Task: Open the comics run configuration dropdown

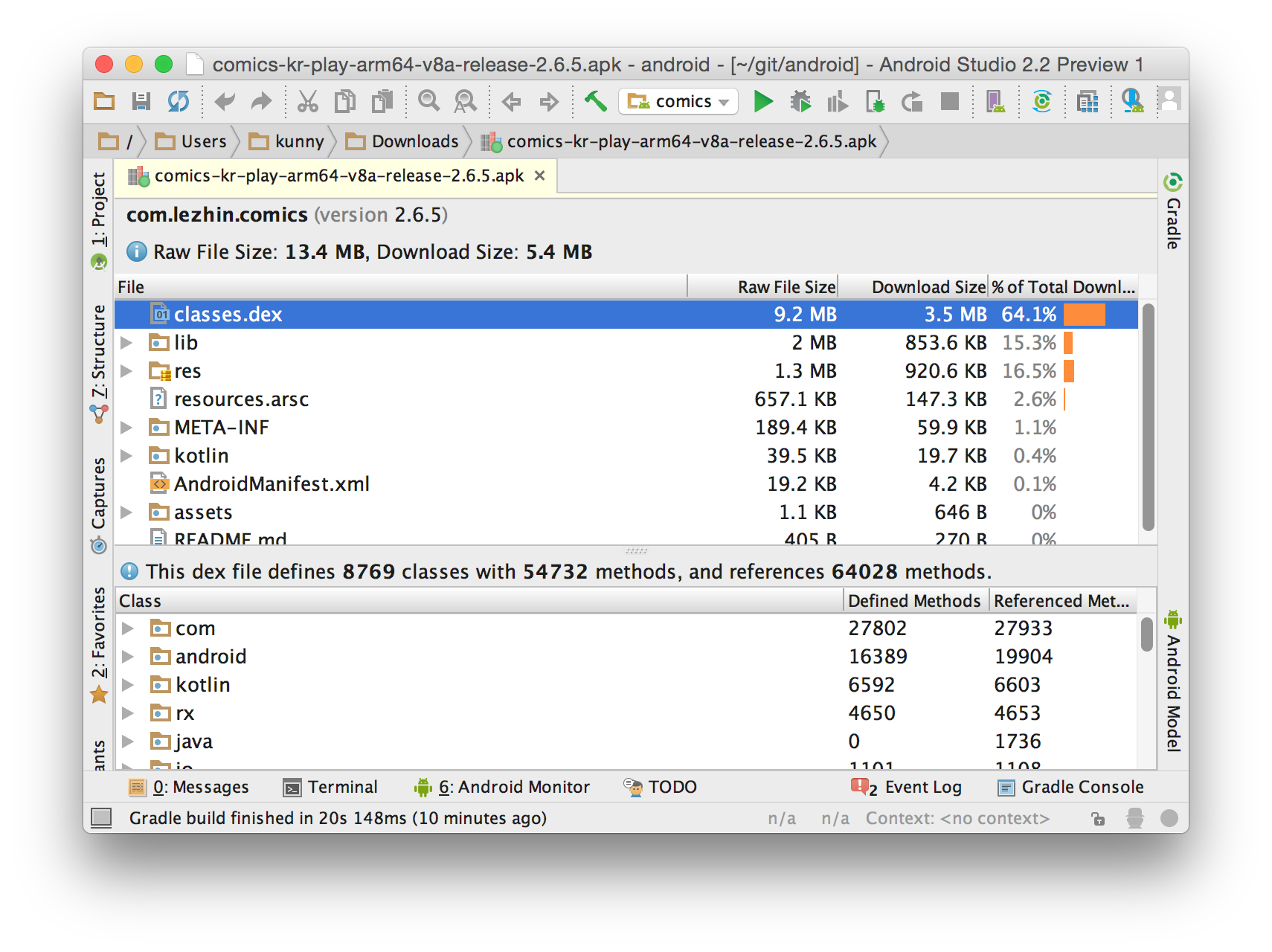Action: coord(678,101)
